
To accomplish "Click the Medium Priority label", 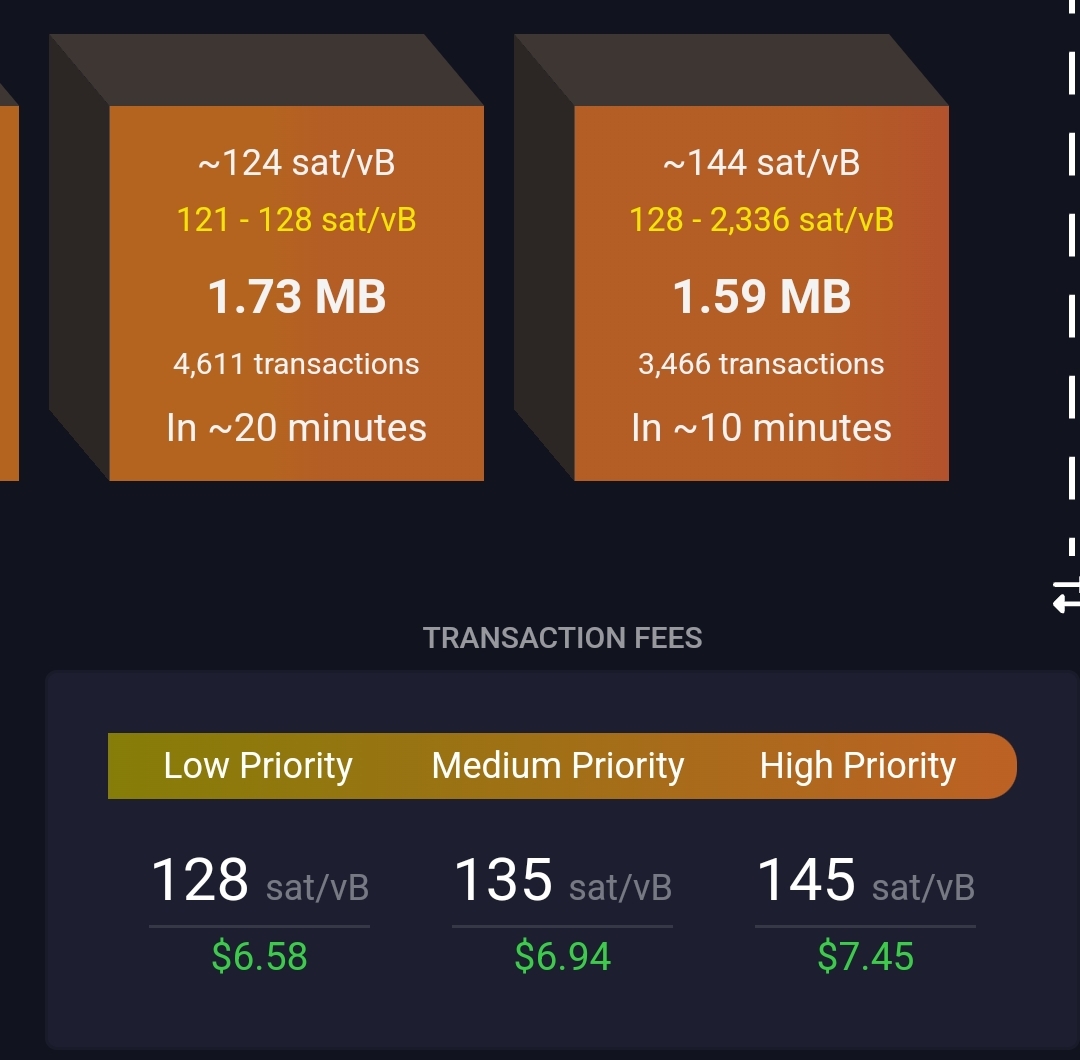I will click(x=558, y=766).
